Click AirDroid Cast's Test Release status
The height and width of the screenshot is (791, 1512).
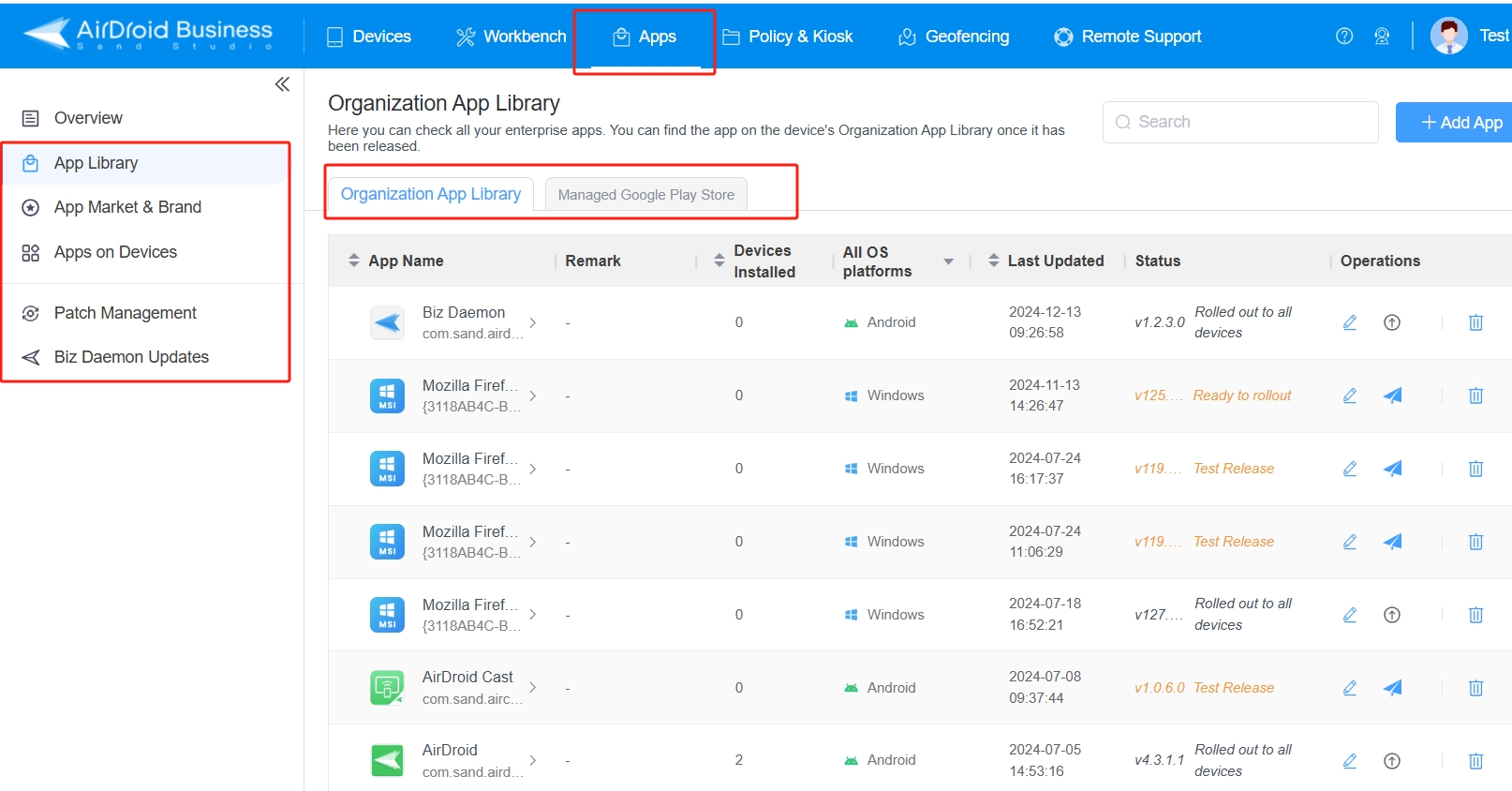[1234, 688]
